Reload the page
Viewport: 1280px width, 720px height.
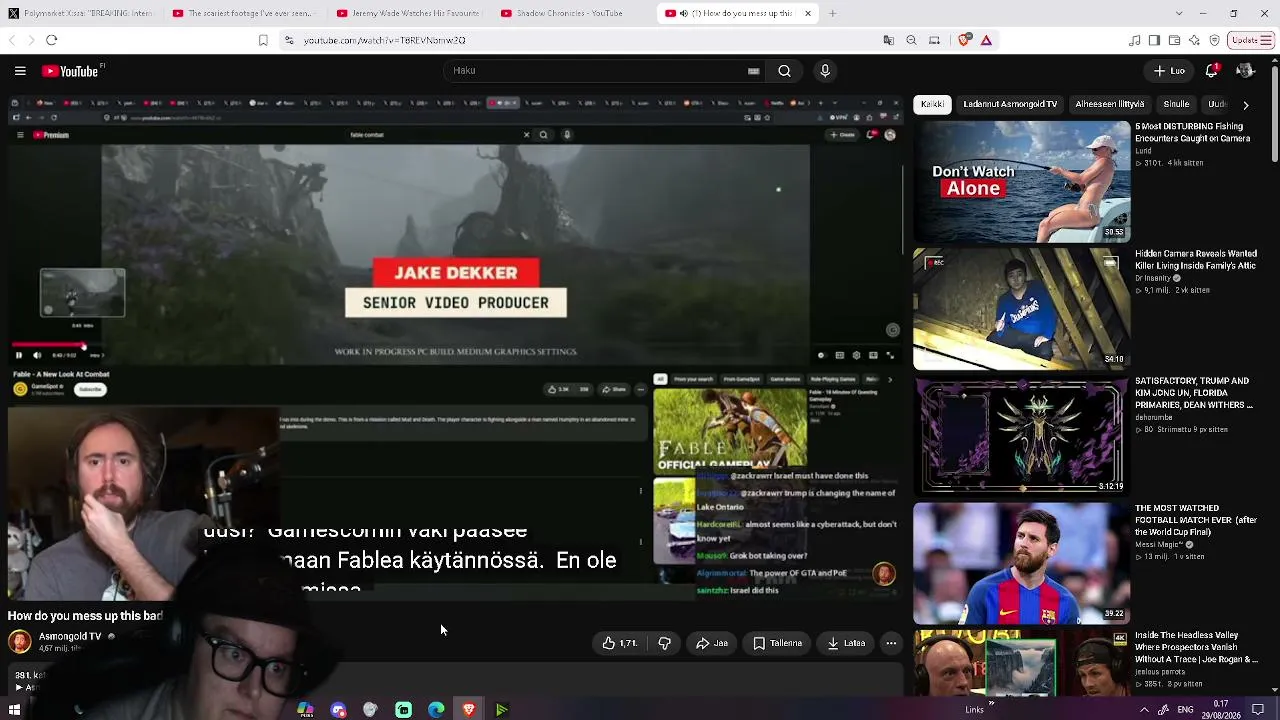click(52, 40)
